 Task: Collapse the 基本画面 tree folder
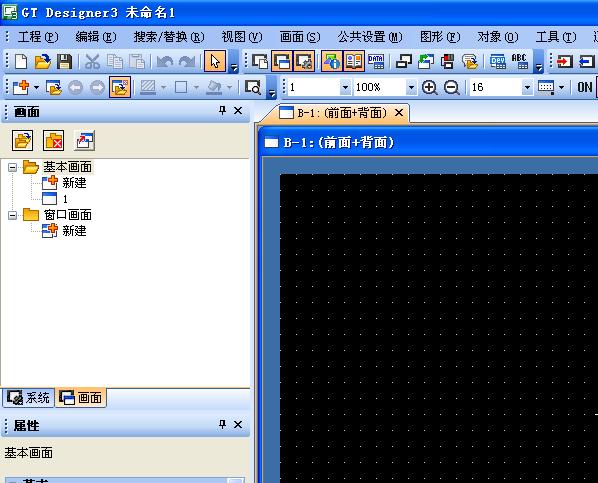coord(12,167)
